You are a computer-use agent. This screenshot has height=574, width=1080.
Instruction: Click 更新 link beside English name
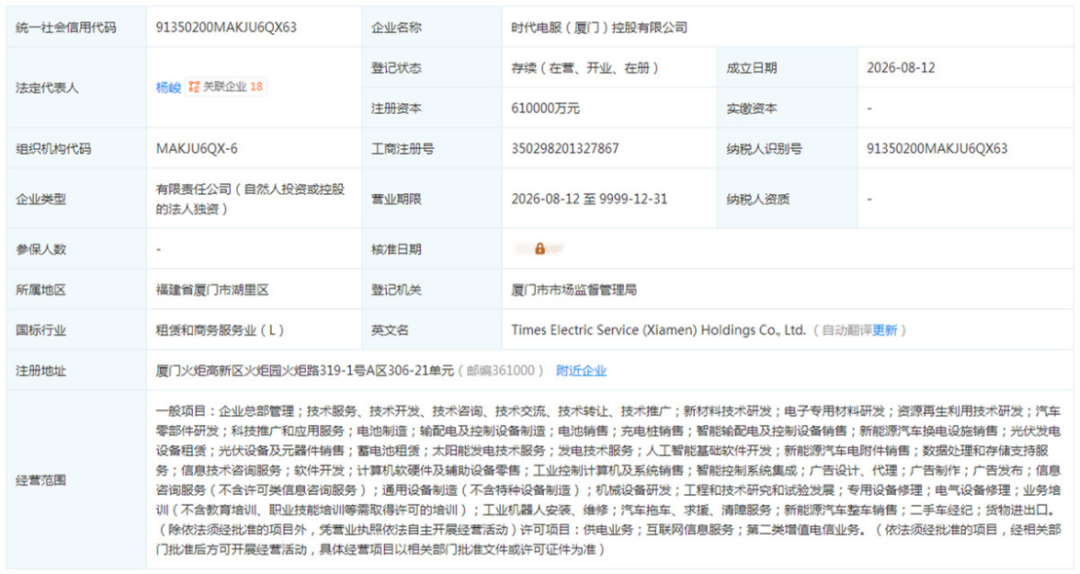point(884,330)
